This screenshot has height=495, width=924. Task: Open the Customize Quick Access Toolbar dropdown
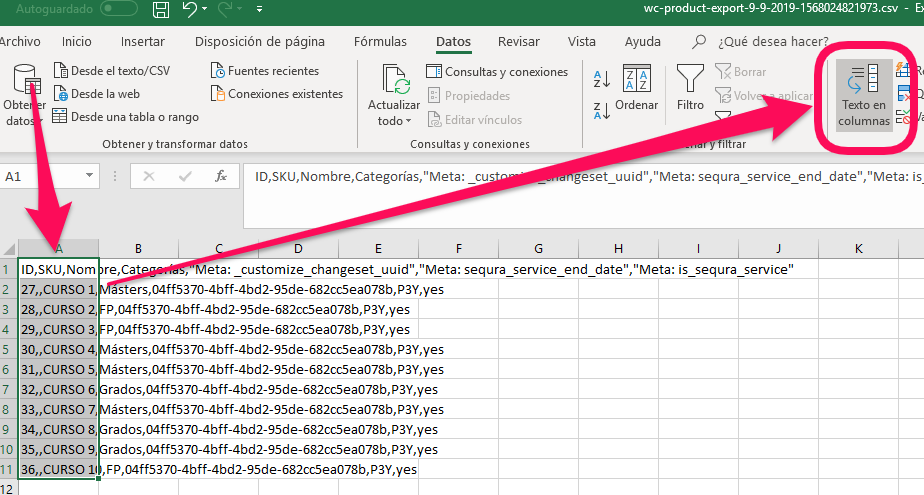click(259, 9)
